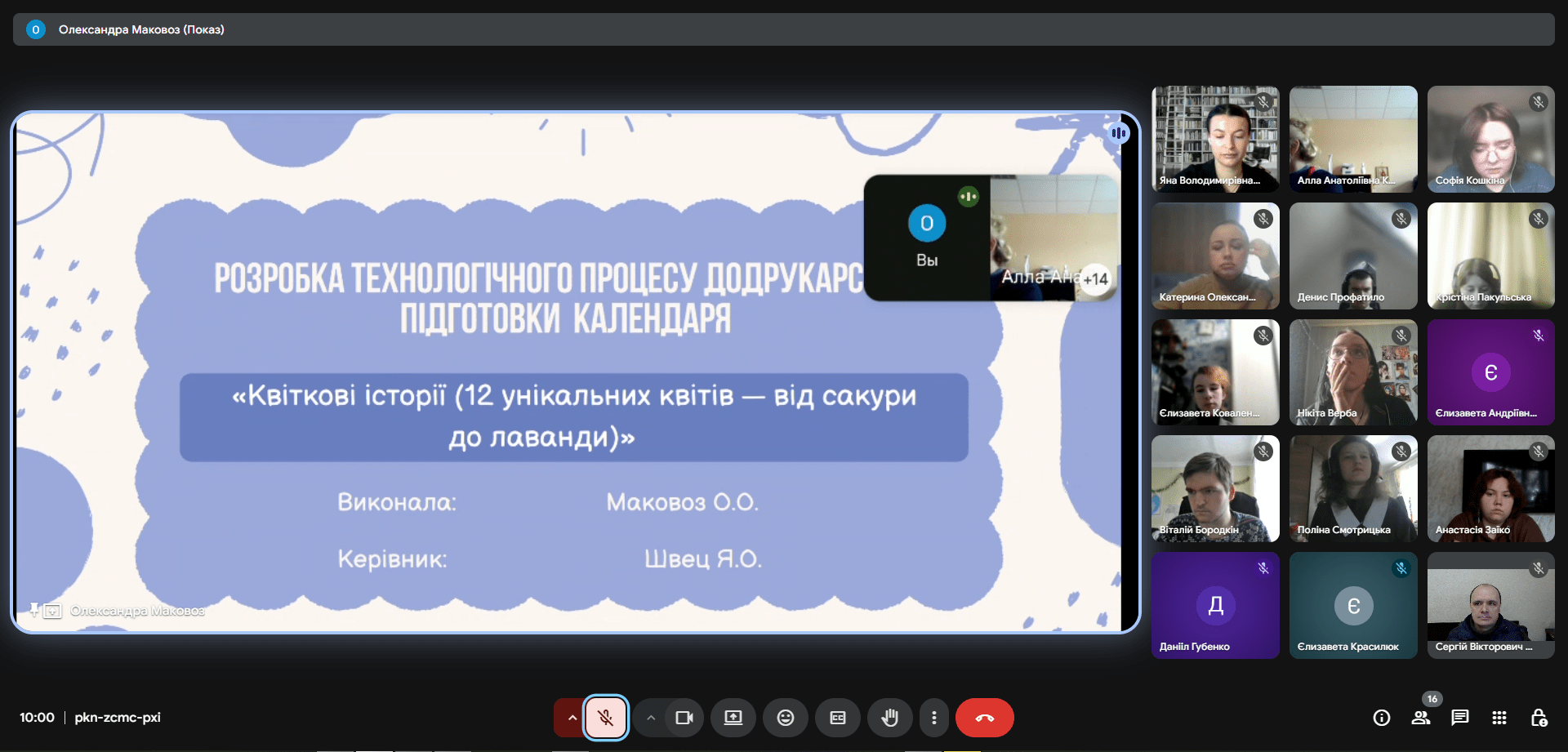Expand video settings arrow beside camera

tap(651, 718)
